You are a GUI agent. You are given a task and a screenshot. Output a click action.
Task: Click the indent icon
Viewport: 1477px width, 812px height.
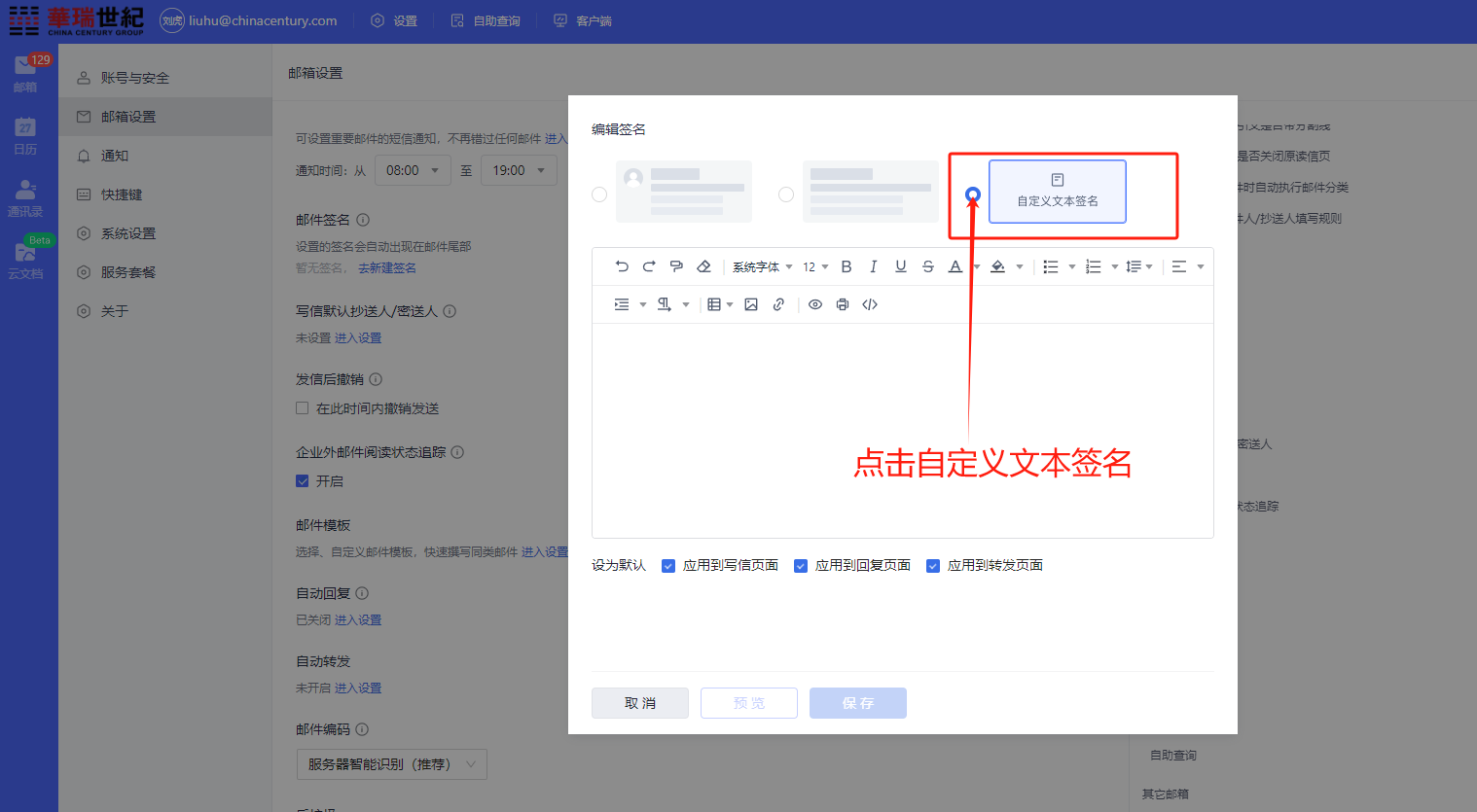[622, 304]
